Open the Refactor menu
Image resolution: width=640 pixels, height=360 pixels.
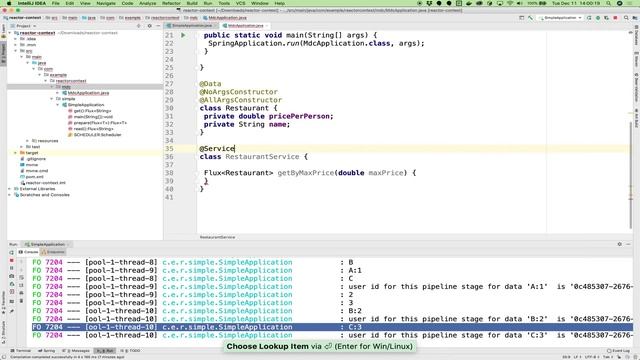click(x=171, y=3)
